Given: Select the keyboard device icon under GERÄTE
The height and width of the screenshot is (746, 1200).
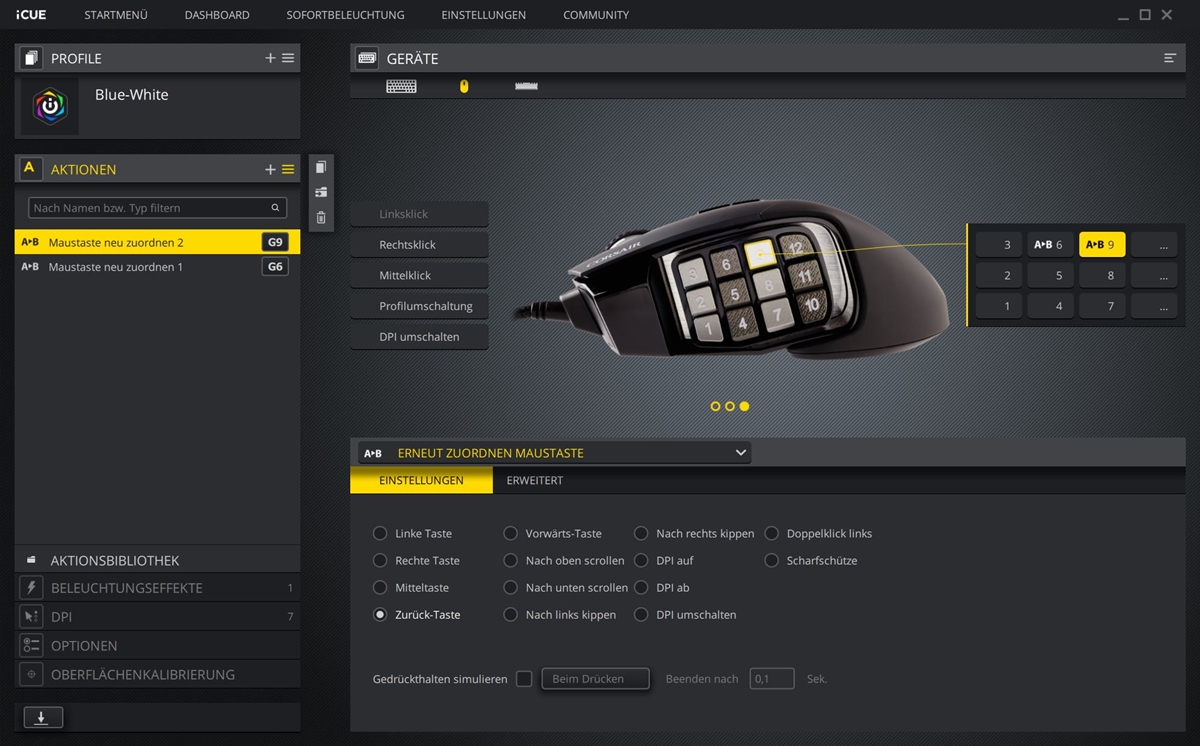Looking at the screenshot, I should pyautogui.click(x=401, y=86).
